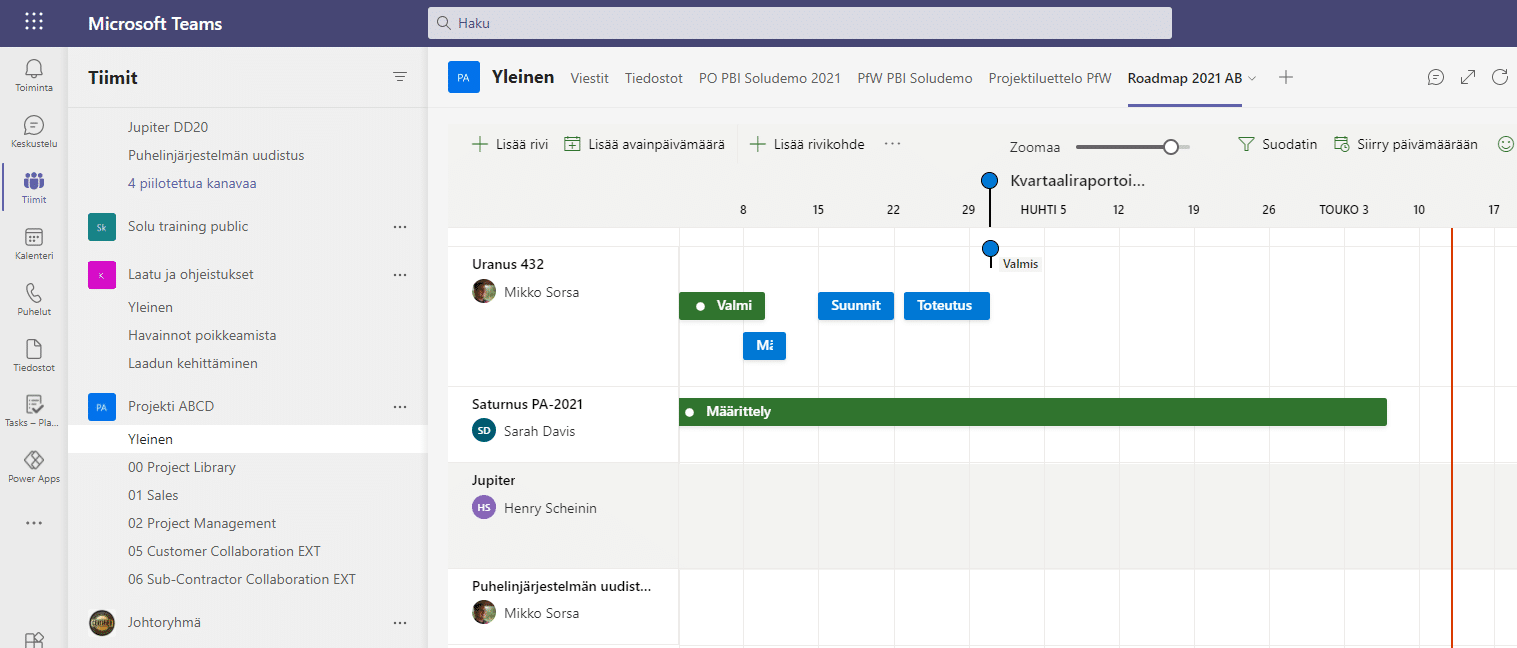Open Keskustelu chat icon in sidebar
1517x648 pixels.
[x=34, y=126]
